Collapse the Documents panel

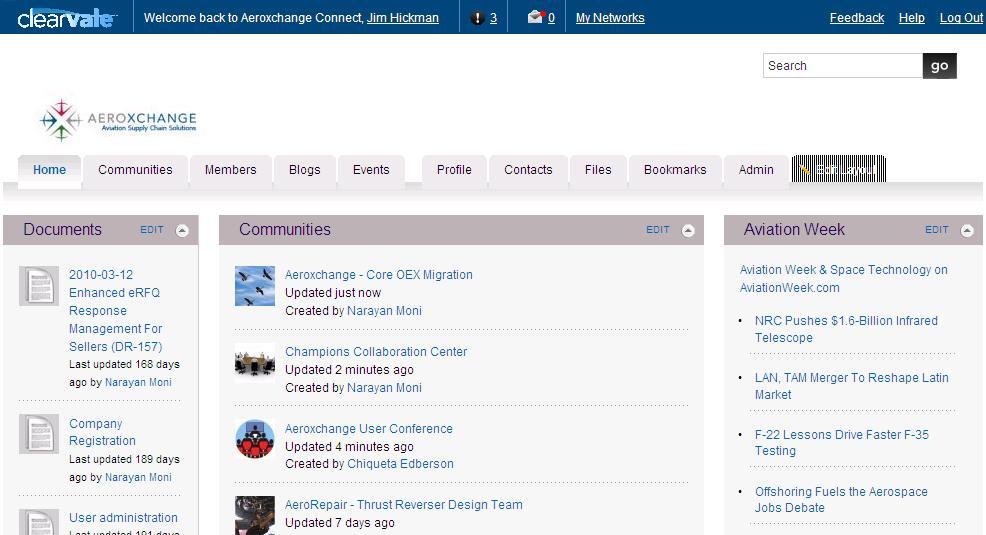(182, 230)
